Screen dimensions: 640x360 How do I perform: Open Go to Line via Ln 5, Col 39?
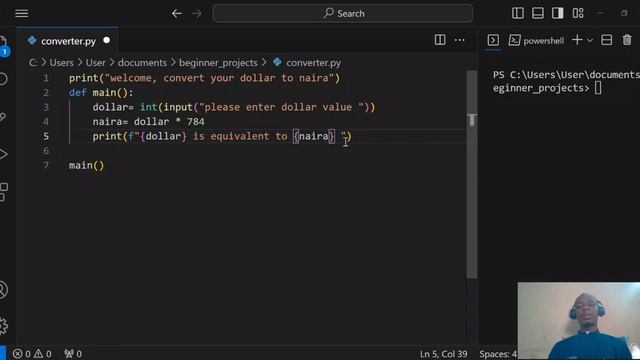click(x=443, y=354)
